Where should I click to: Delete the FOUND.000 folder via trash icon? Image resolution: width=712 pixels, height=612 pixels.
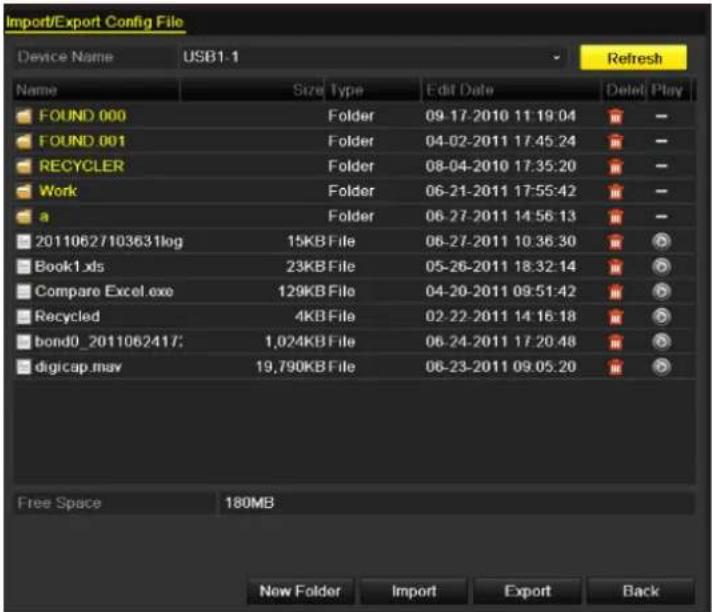(x=615, y=117)
